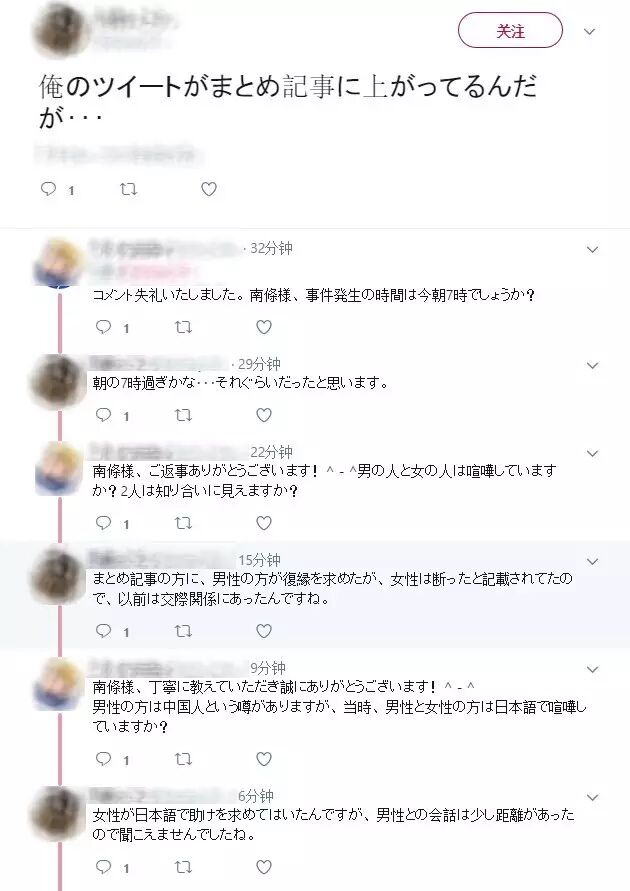Like the 32分钟 reply

(264, 327)
